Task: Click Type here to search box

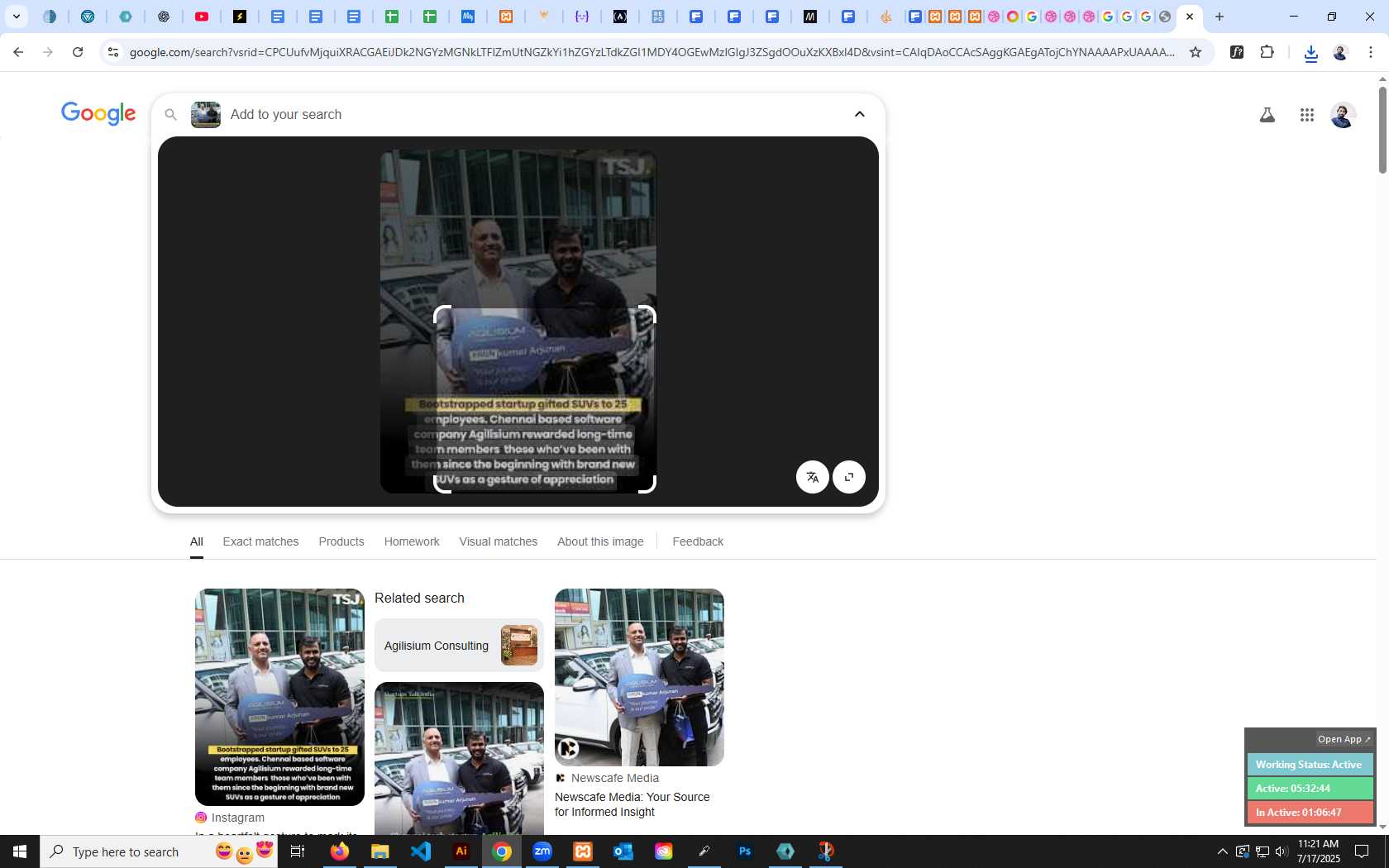Action: coord(159,851)
